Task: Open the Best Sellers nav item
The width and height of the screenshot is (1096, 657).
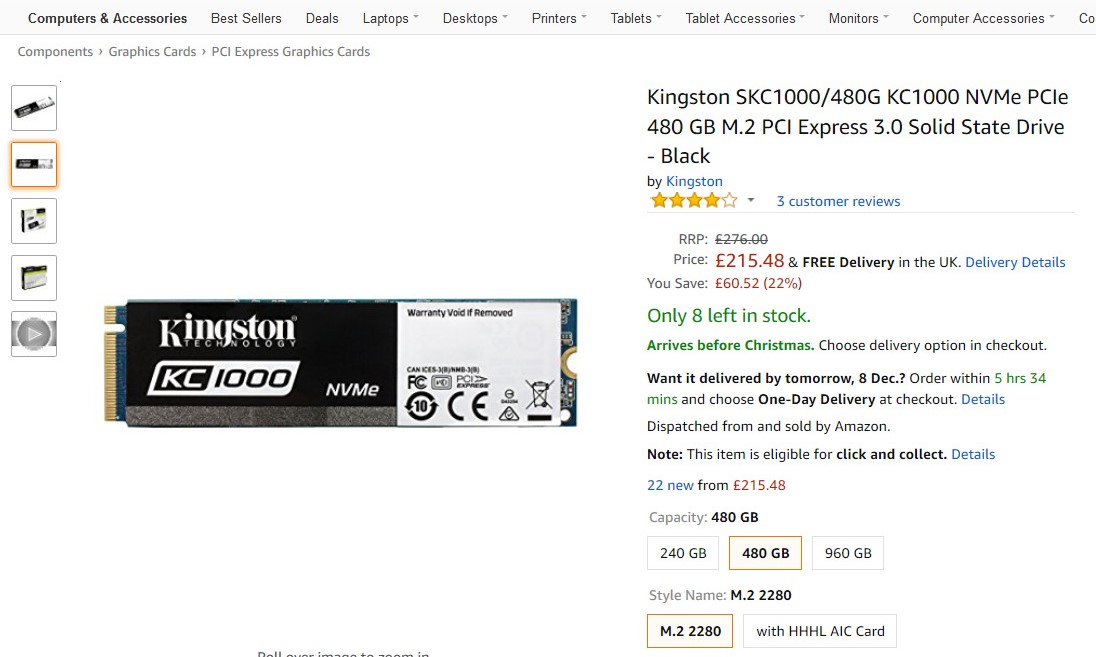Action: pyautogui.click(x=246, y=18)
